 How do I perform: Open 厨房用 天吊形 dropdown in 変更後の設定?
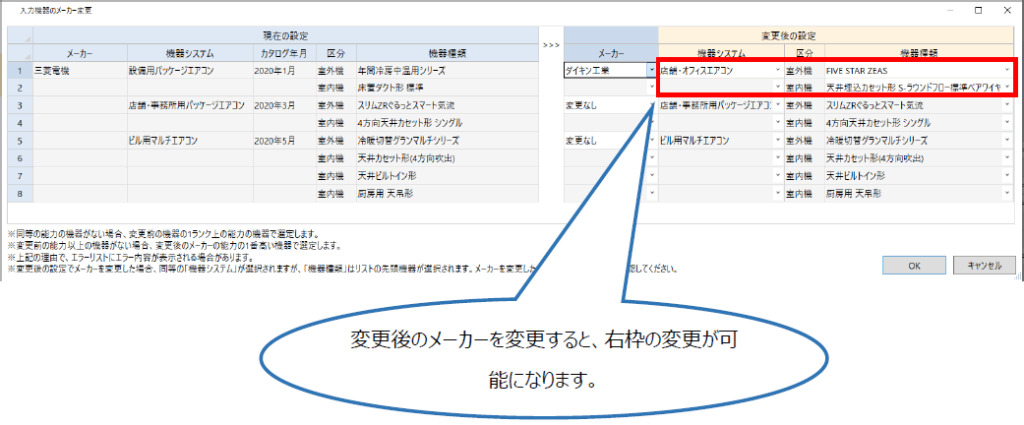pos(1007,192)
